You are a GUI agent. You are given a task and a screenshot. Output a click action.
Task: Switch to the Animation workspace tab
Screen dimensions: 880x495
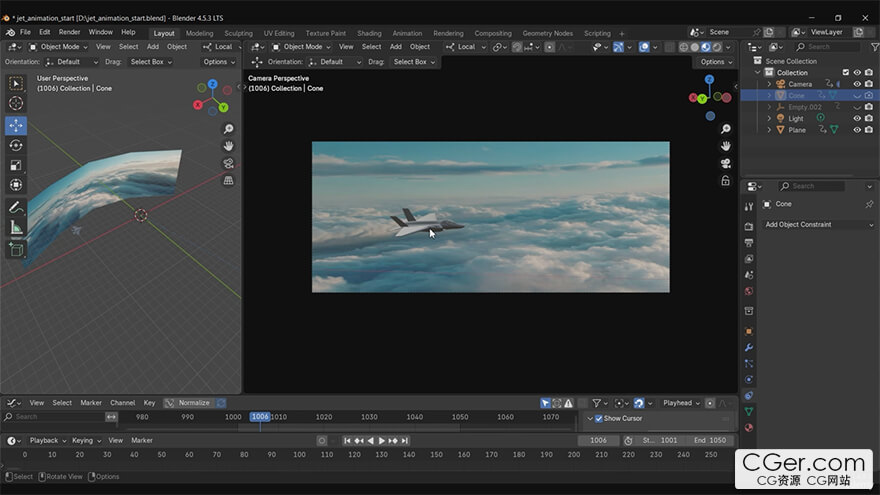click(407, 33)
